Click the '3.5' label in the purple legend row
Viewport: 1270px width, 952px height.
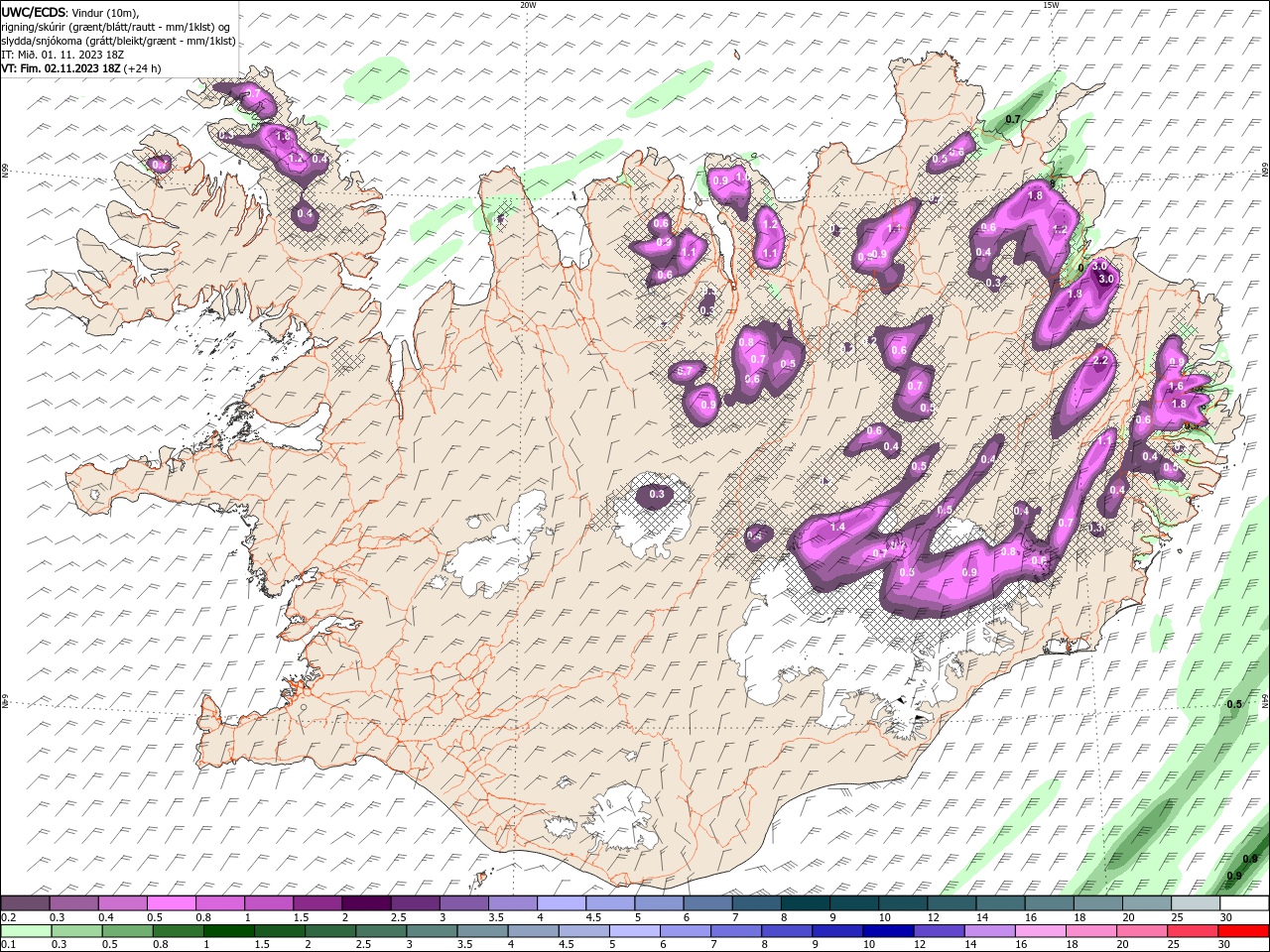[x=496, y=917]
